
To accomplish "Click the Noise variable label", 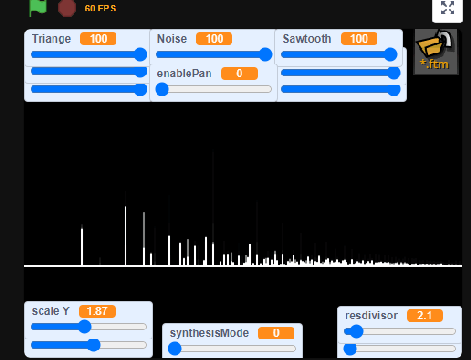I will click(172, 39).
